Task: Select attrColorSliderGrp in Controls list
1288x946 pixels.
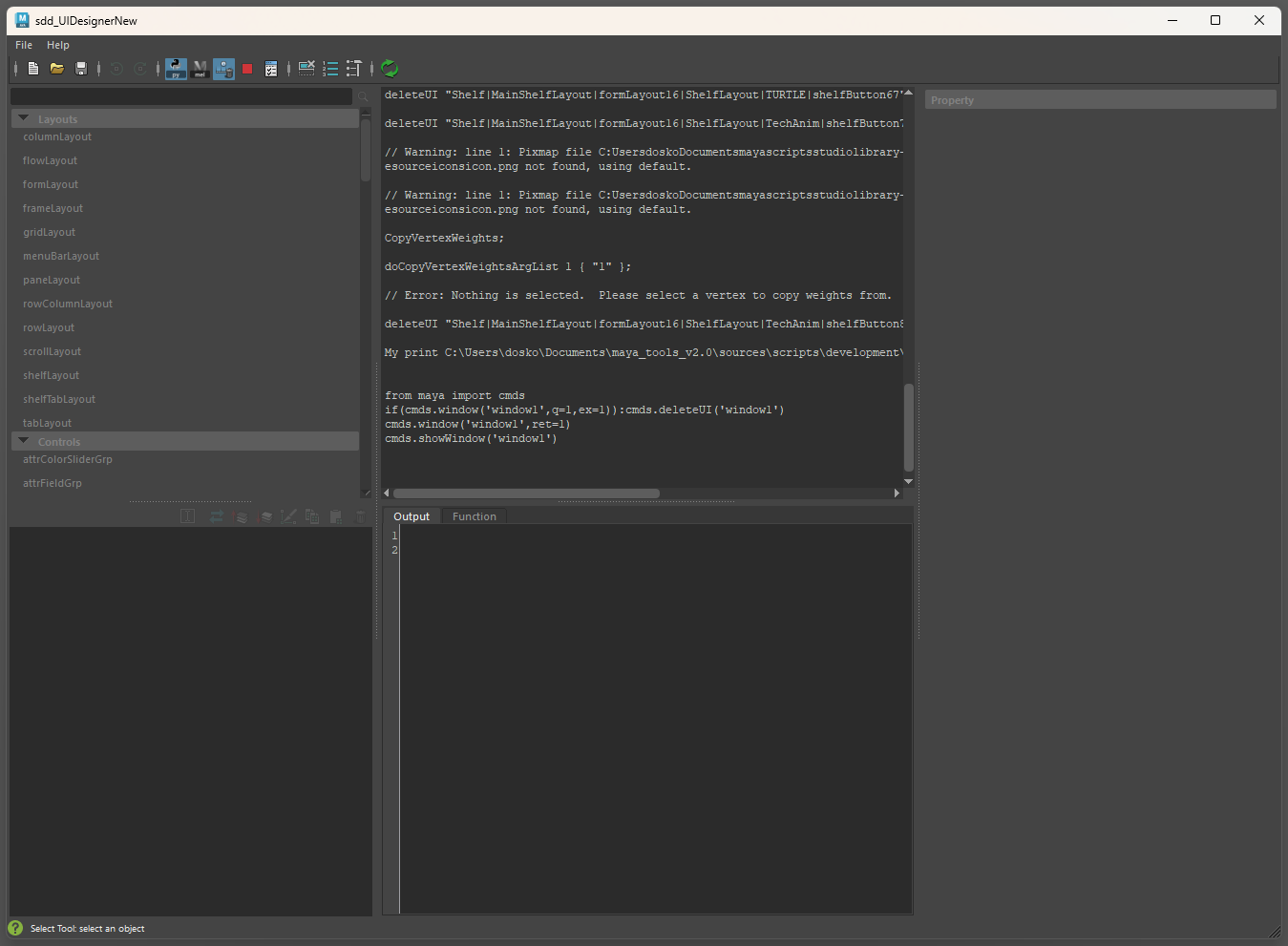Action: pyautogui.click(x=68, y=460)
